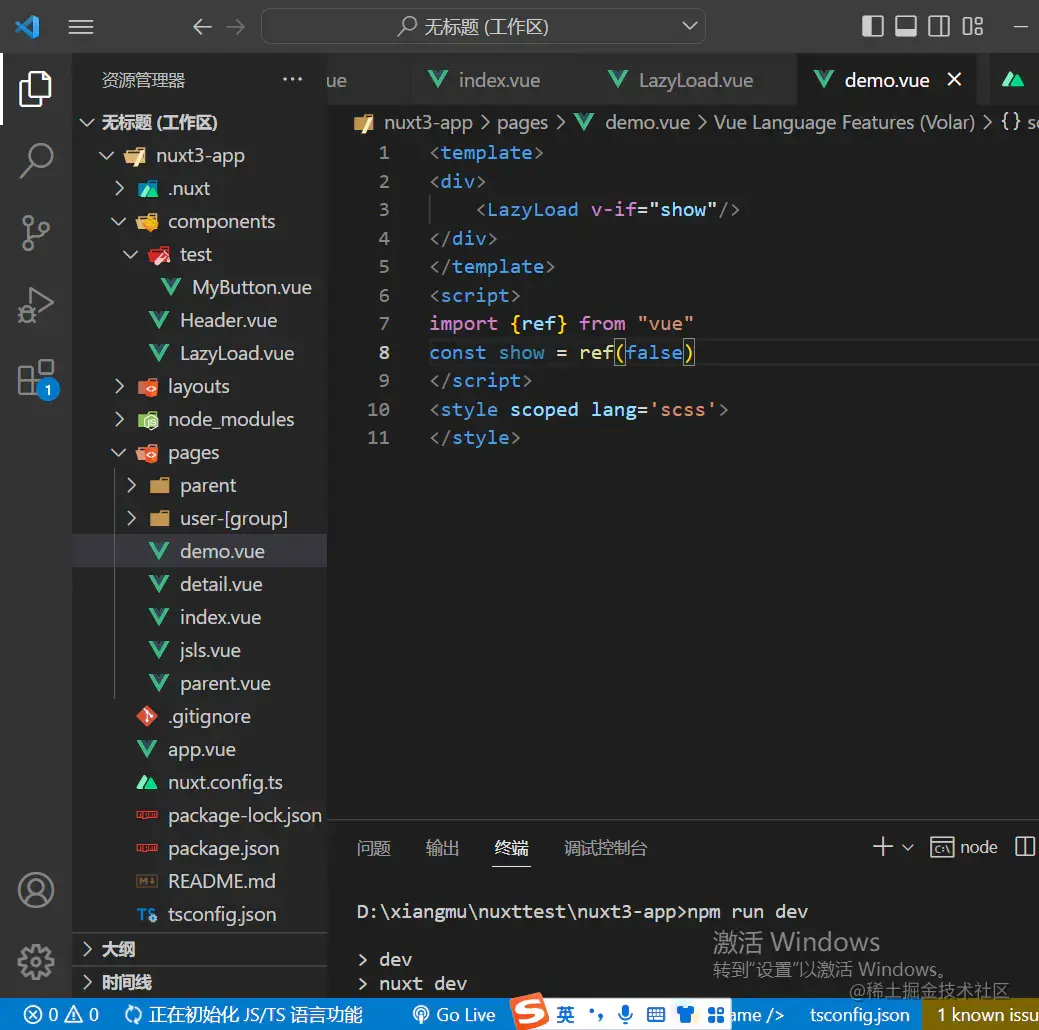The image size is (1039, 1030).
Task: Open Accounts menu in activity bar
Action: coord(36,890)
